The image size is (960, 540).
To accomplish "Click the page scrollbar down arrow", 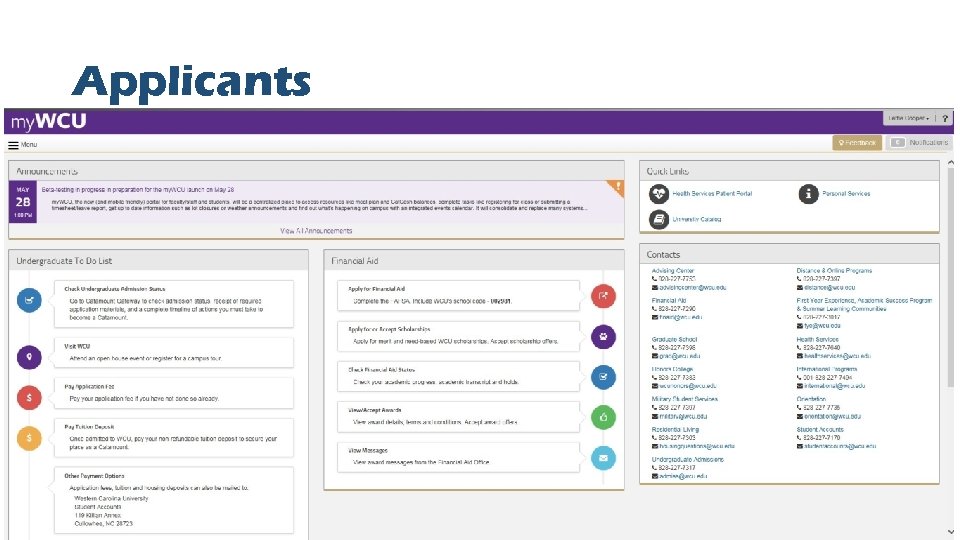I will pos(951,532).
